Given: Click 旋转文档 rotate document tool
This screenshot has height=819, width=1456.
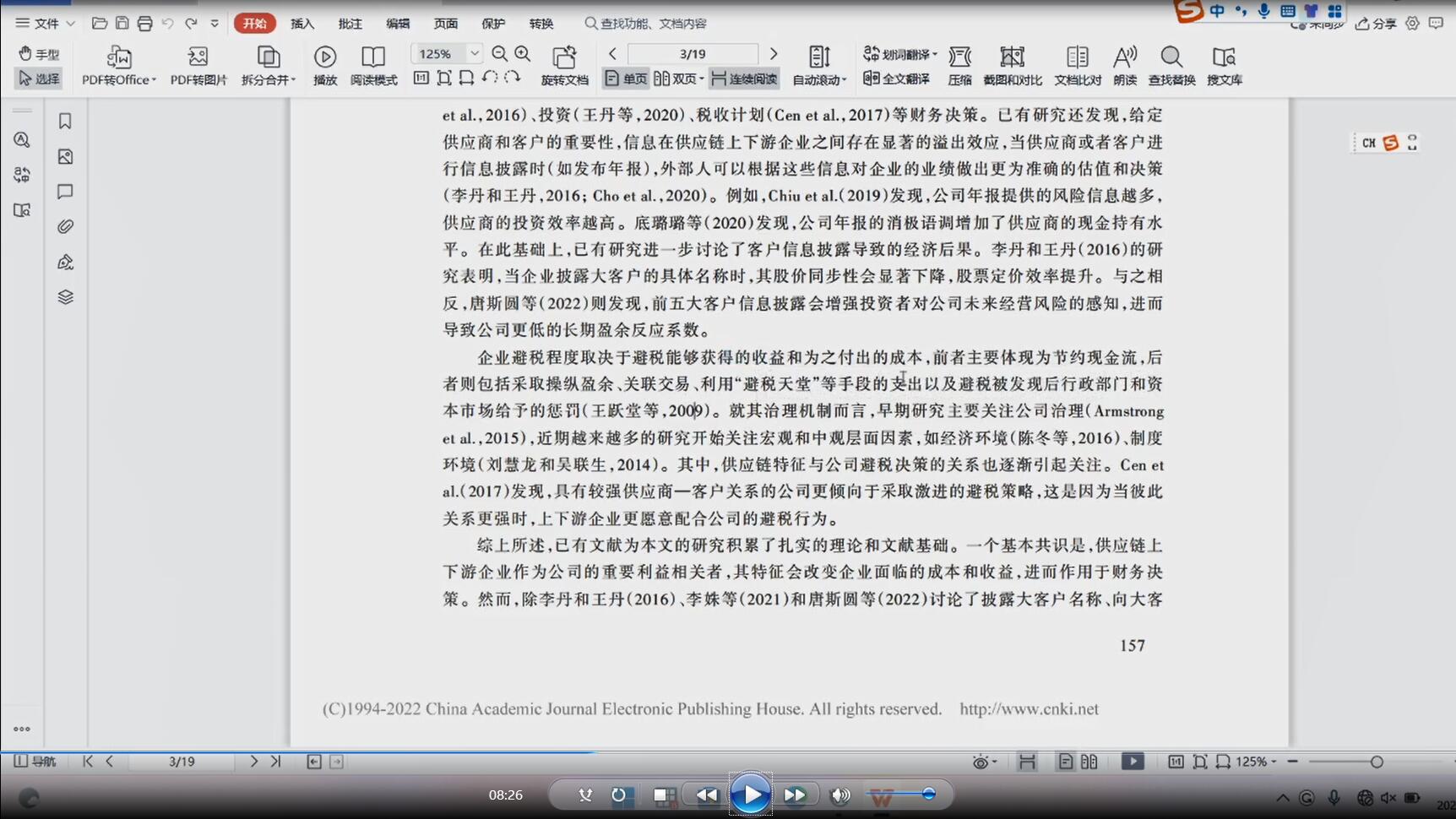Looking at the screenshot, I should 564,66.
